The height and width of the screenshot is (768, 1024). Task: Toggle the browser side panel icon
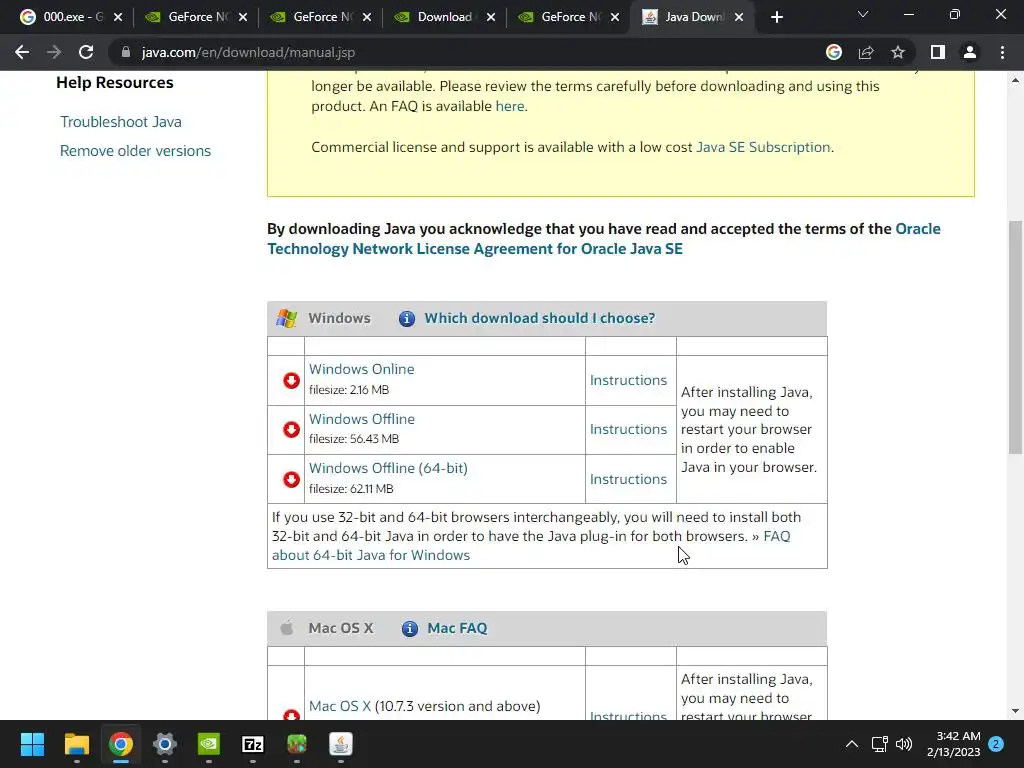tap(938, 52)
